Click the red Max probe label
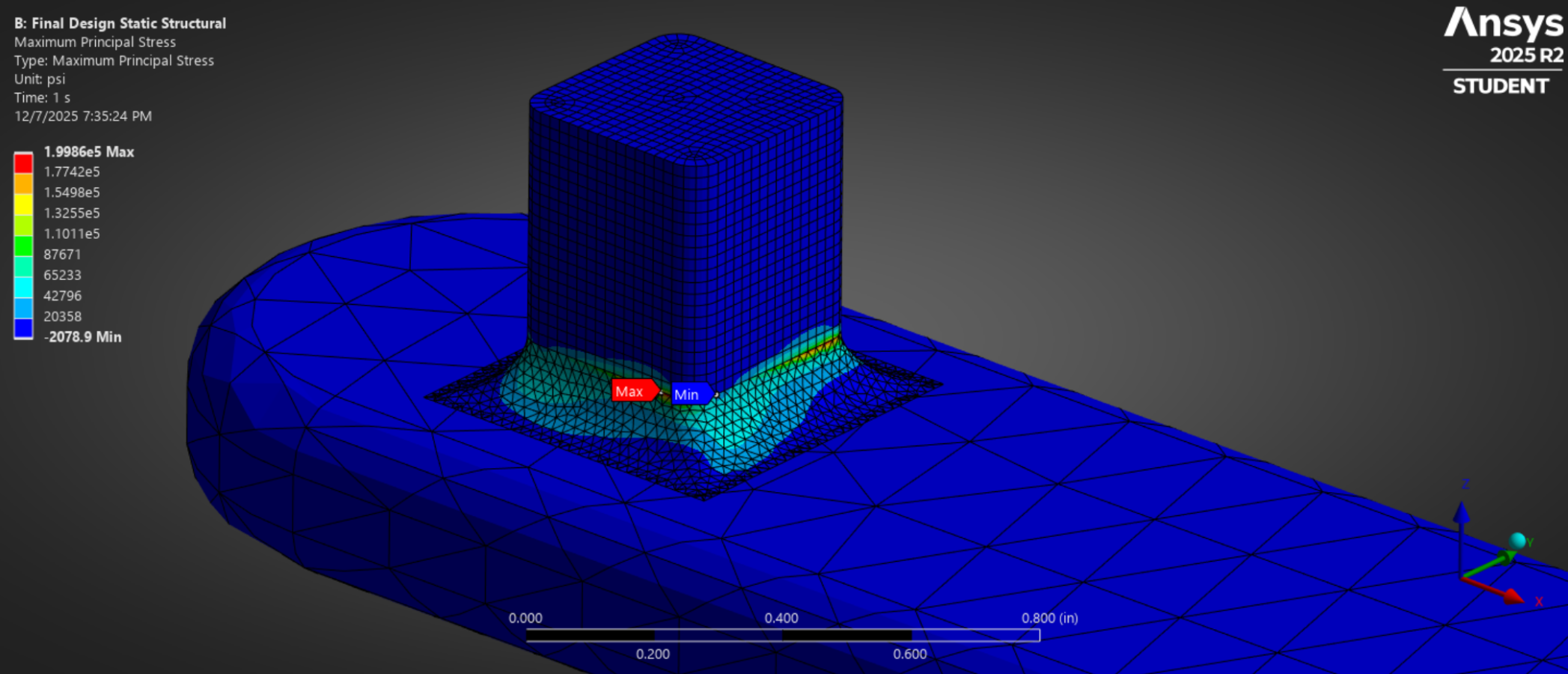1568x674 pixels. [x=635, y=391]
